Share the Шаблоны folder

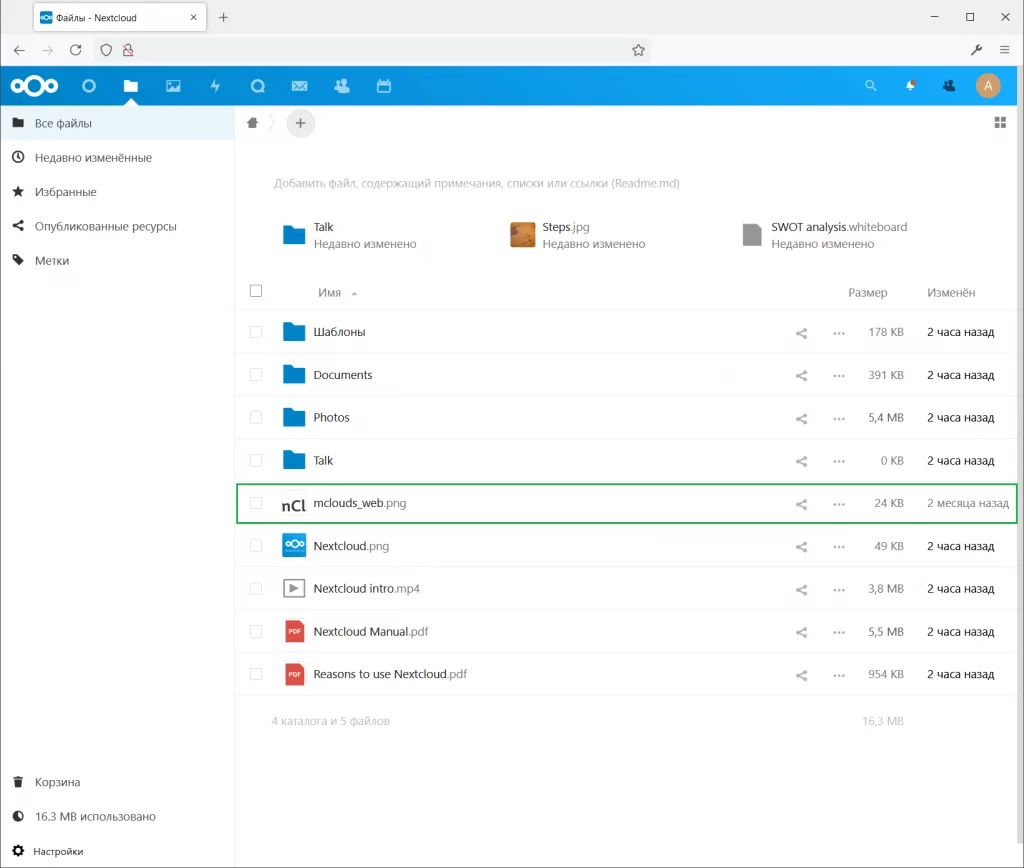(x=801, y=333)
